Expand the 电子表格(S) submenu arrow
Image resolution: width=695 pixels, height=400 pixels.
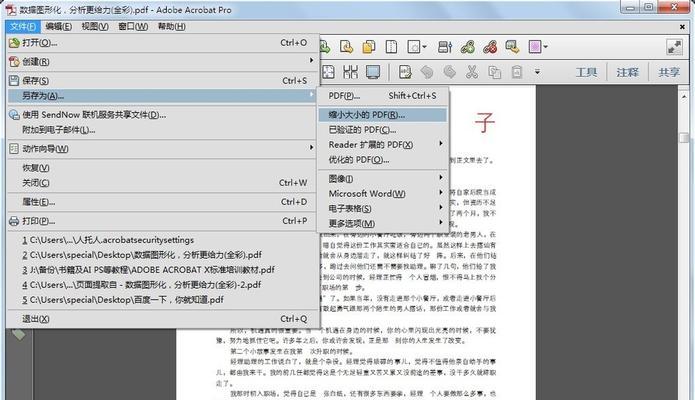(441, 207)
